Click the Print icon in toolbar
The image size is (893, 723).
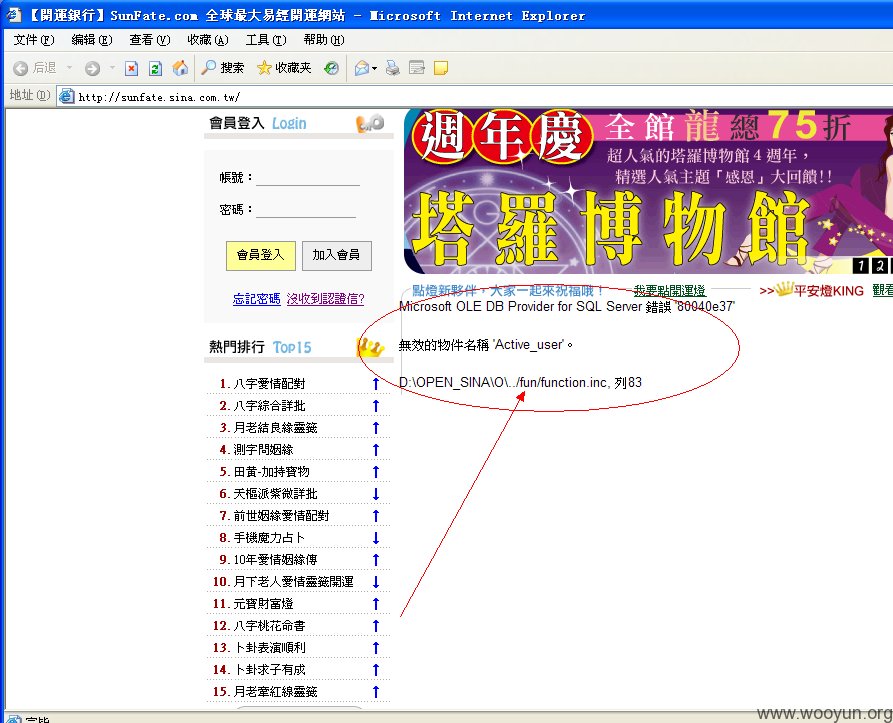(392, 68)
